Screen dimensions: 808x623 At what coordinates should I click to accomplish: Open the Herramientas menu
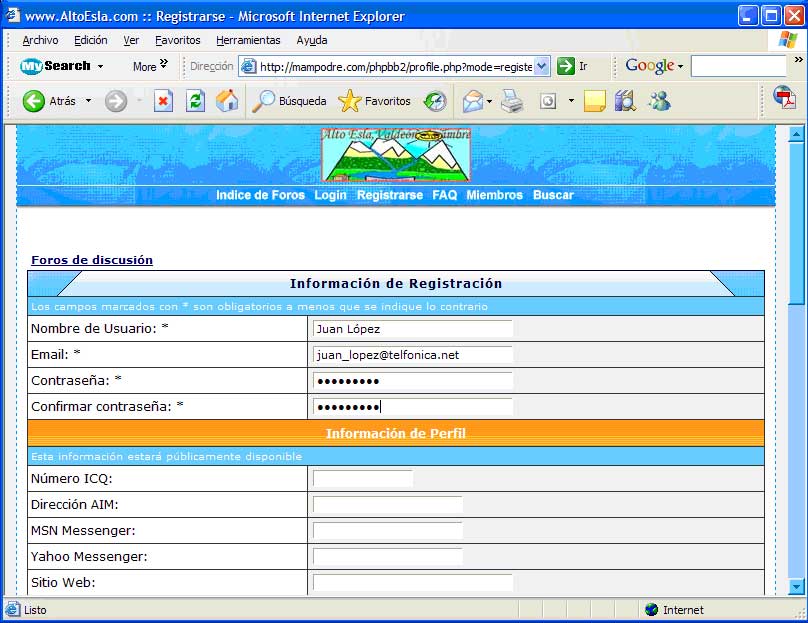[248, 40]
